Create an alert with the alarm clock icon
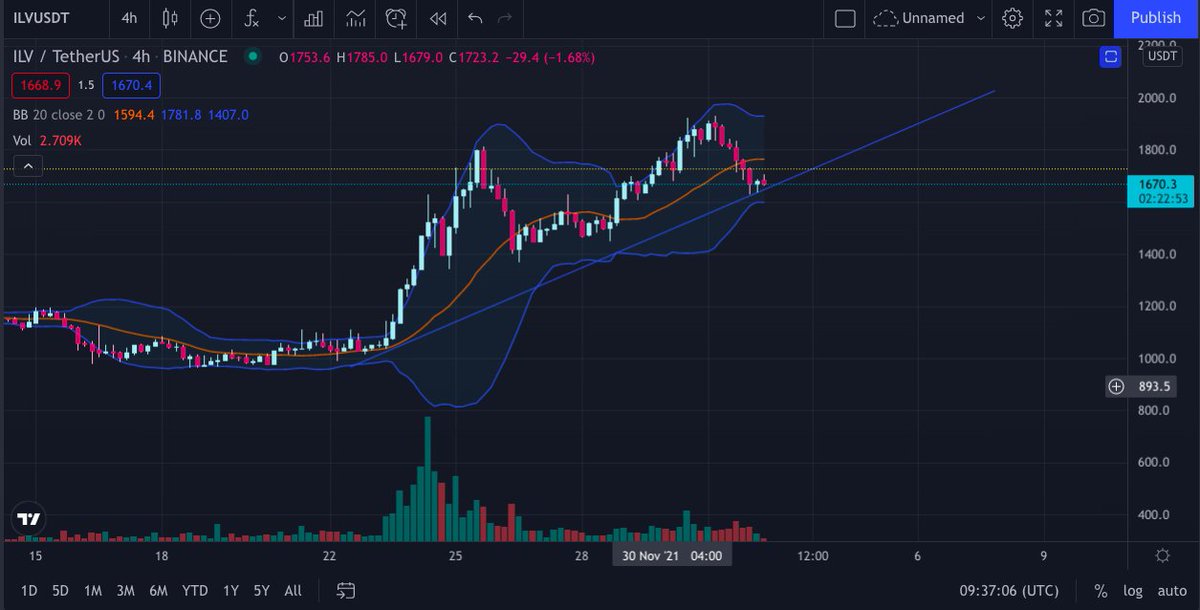 pyautogui.click(x=396, y=18)
